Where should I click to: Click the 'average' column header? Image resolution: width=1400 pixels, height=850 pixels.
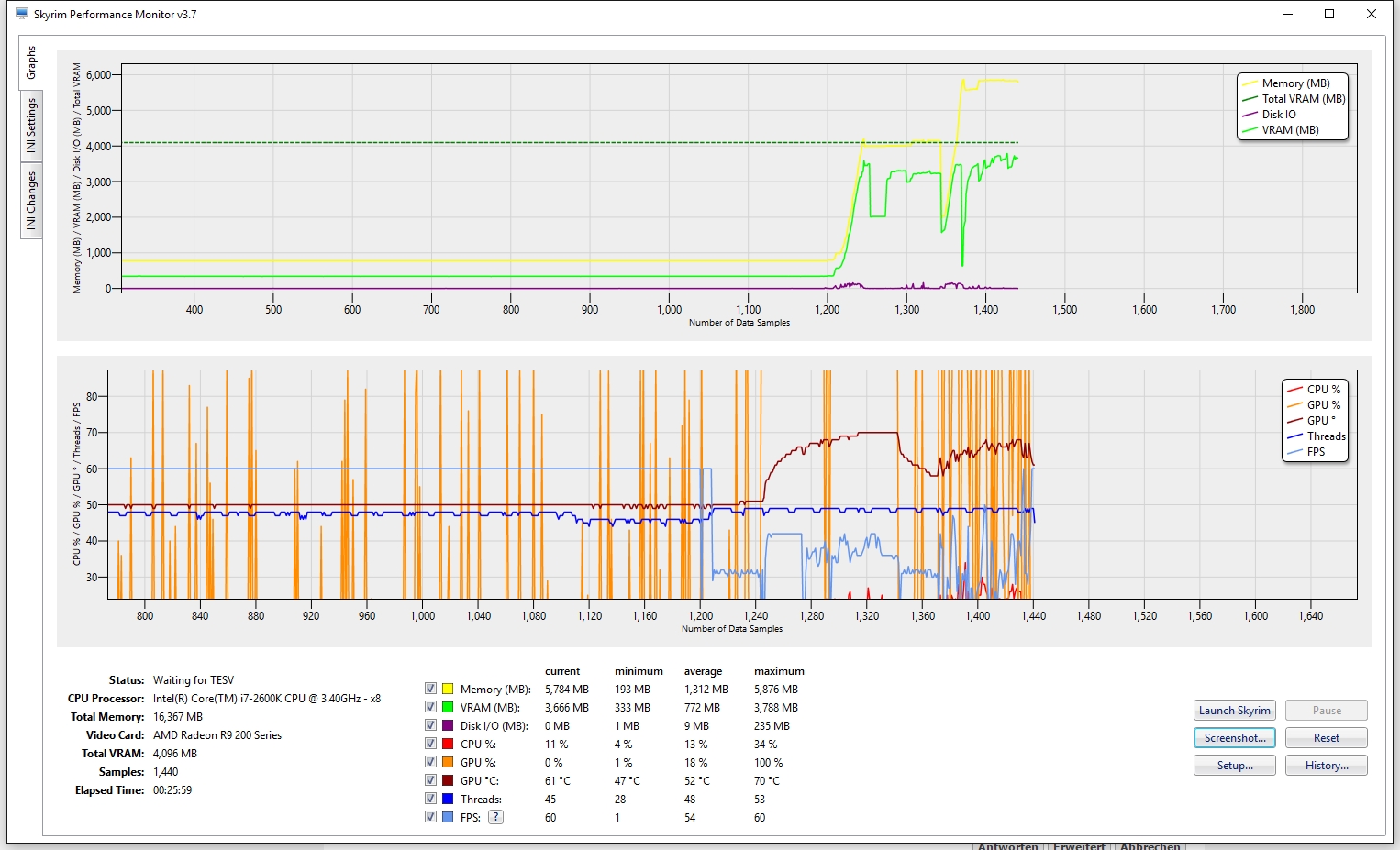click(703, 671)
